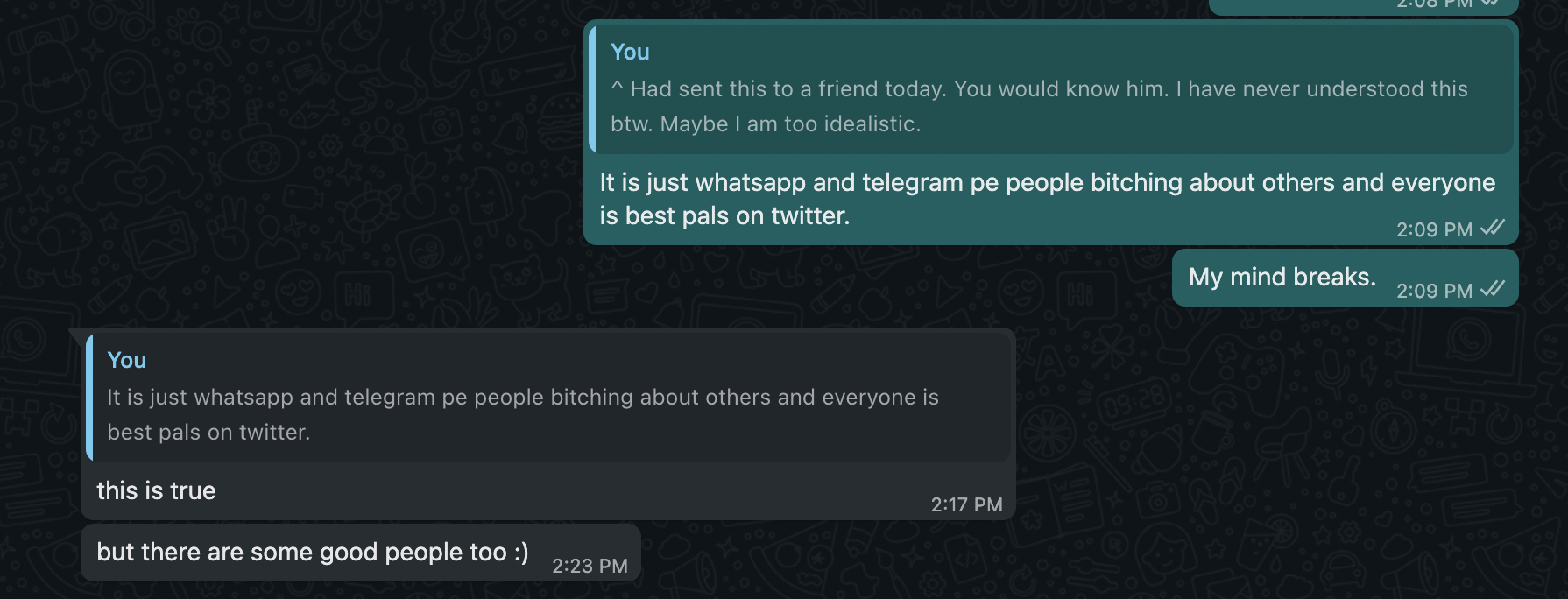Select the "this is true" reply text
The height and width of the screenshot is (599, 1568).
click(156, 490)
